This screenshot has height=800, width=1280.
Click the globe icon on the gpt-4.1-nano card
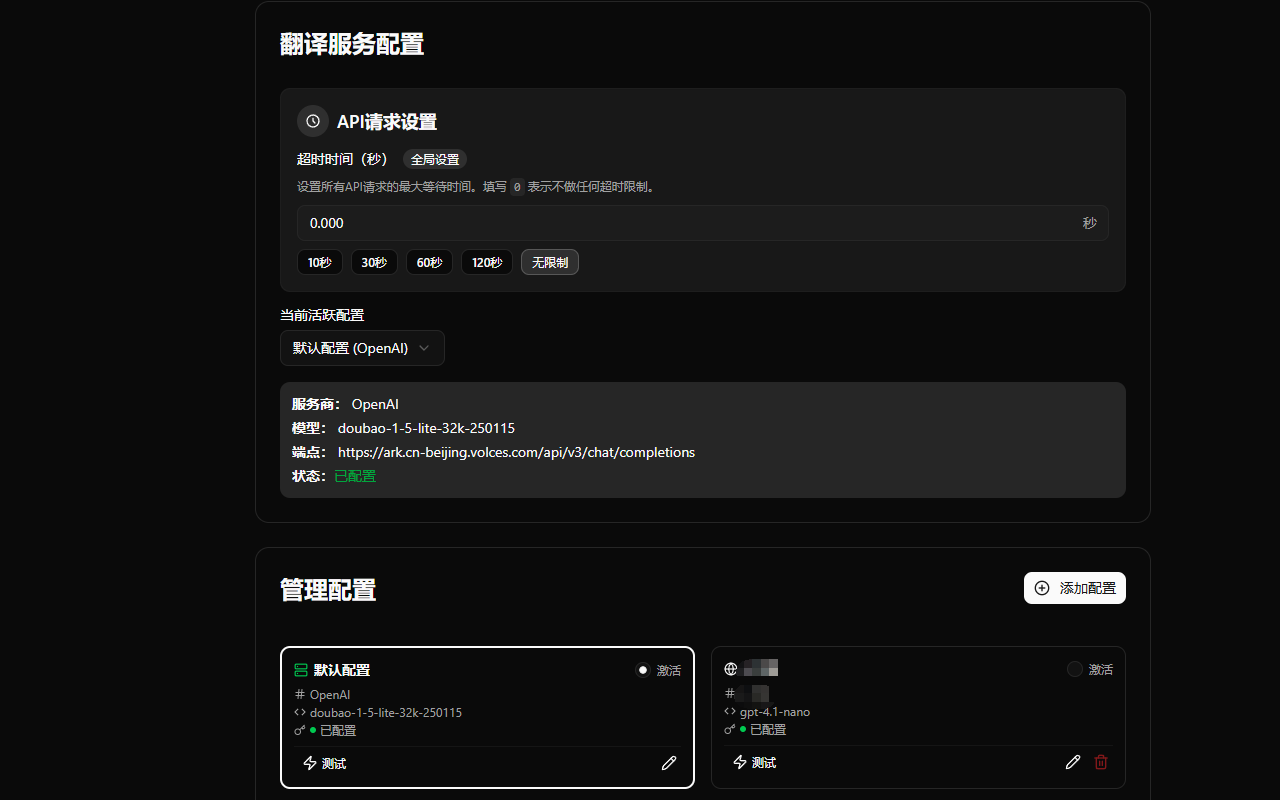(x=731, y=668)
